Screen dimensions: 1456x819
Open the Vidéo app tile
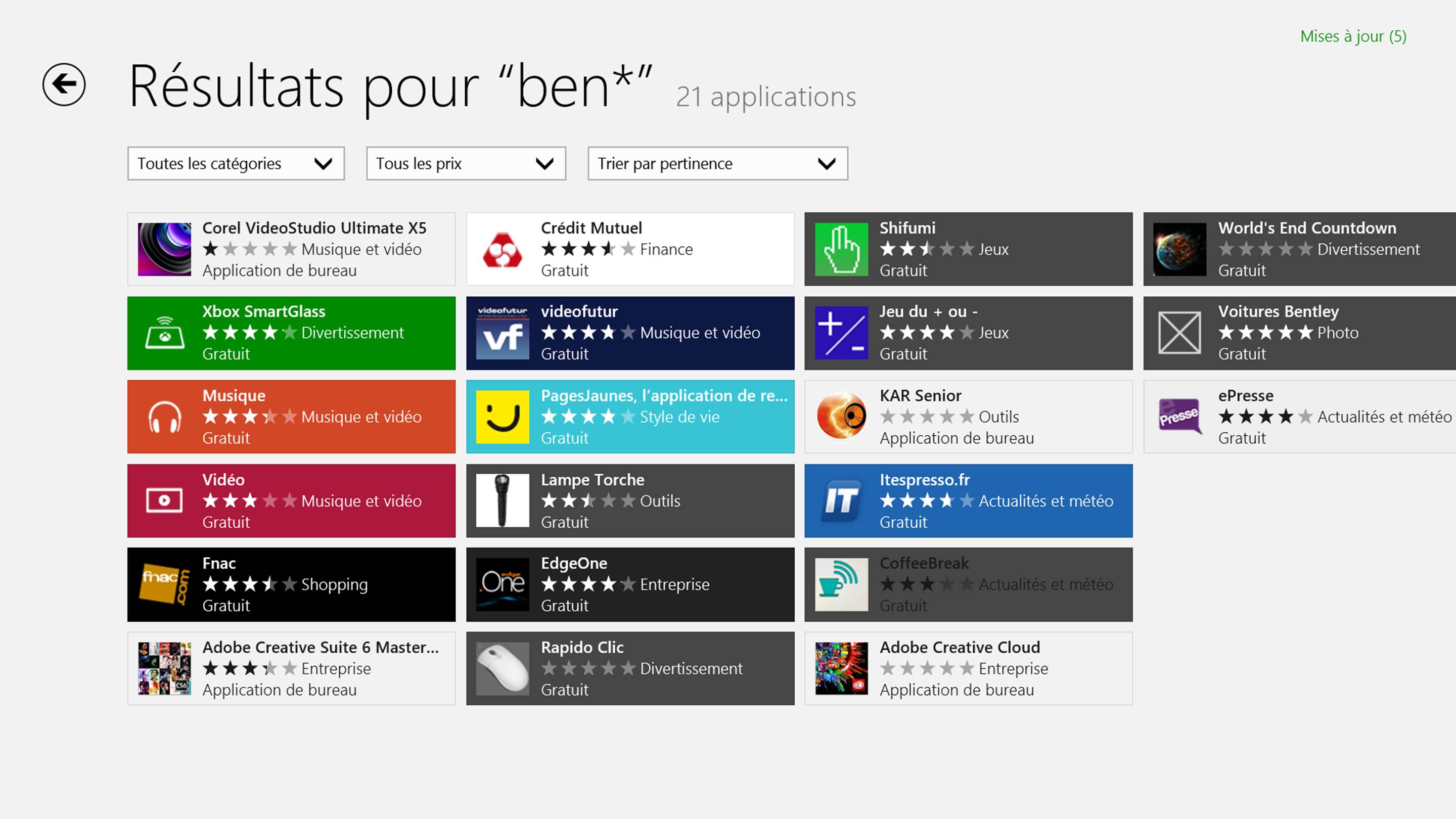tap(291, 501)
